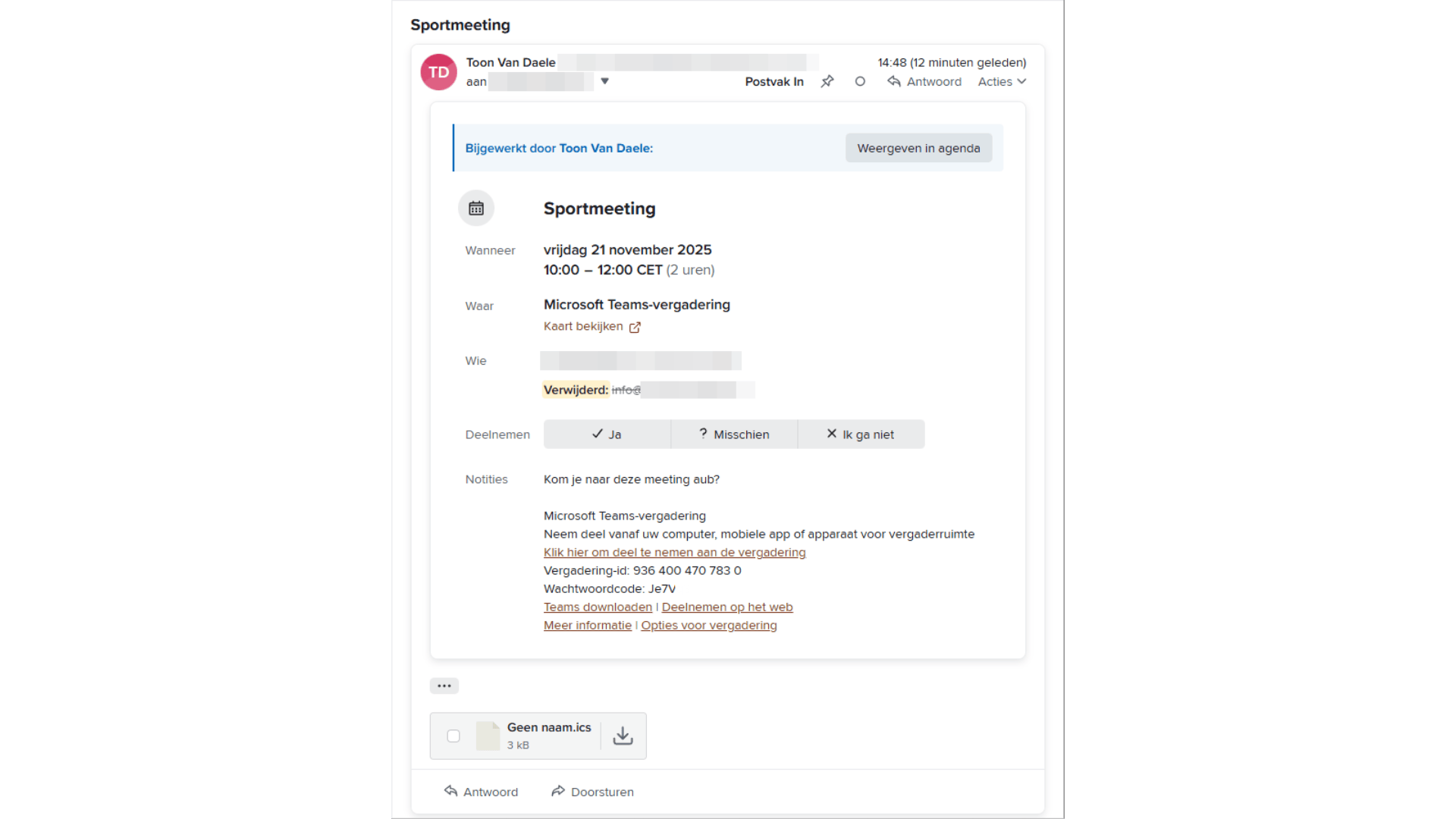
Task: Pin this email with the pin icon
Action: tap(827, 81)
